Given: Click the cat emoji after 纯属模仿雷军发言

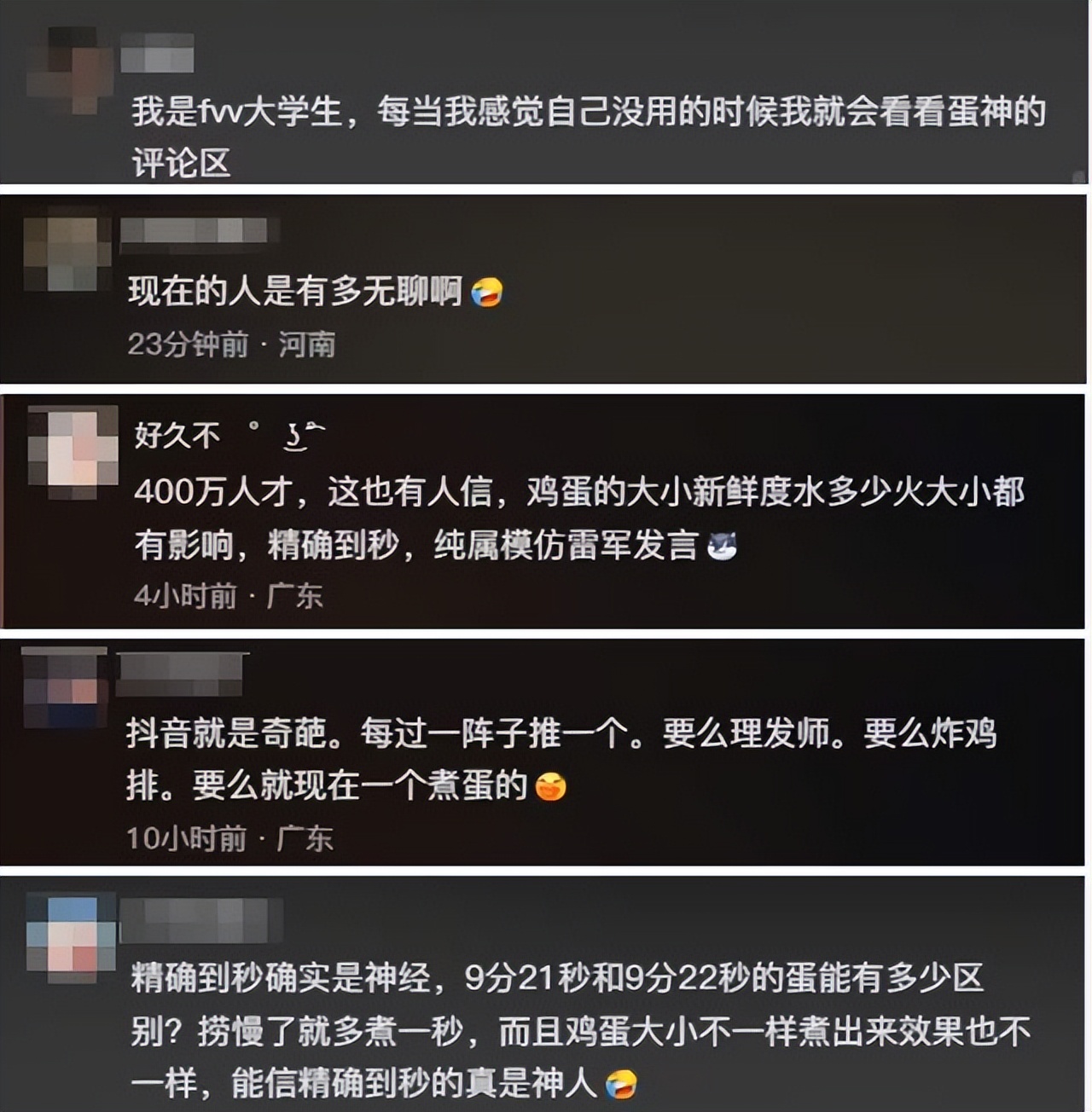Looking at the screenshot, I should click(x=722, y=546).
